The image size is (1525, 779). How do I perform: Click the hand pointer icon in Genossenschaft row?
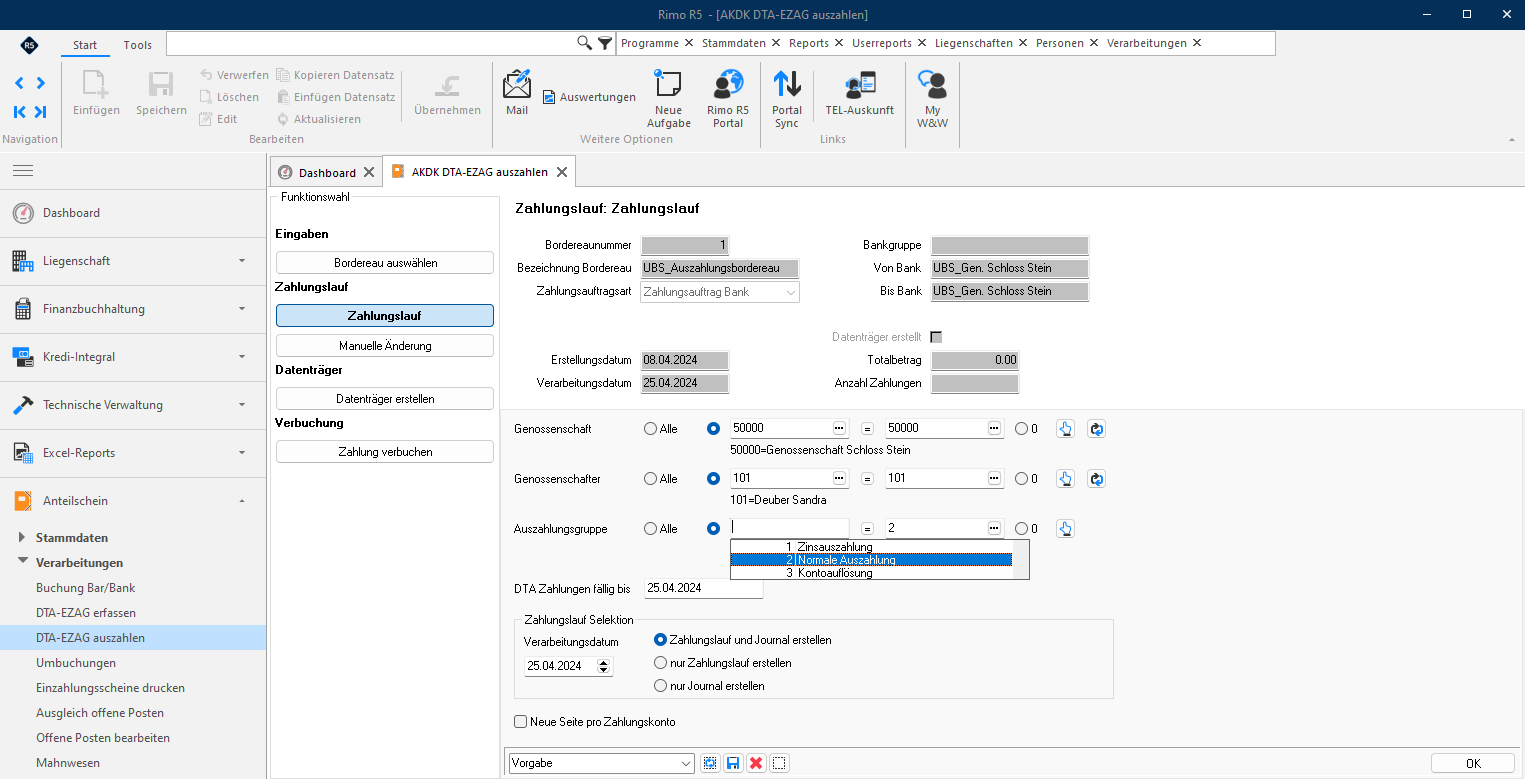coord(1066,429)
